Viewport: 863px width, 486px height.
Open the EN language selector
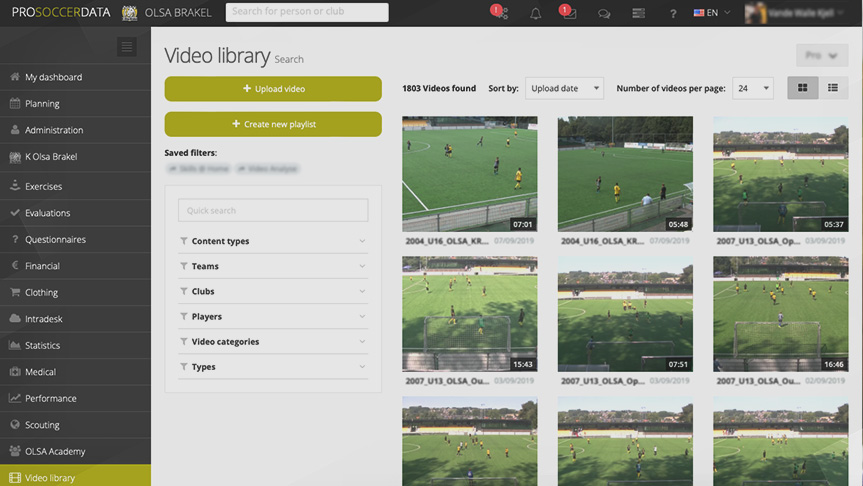(x=712, y=13)
